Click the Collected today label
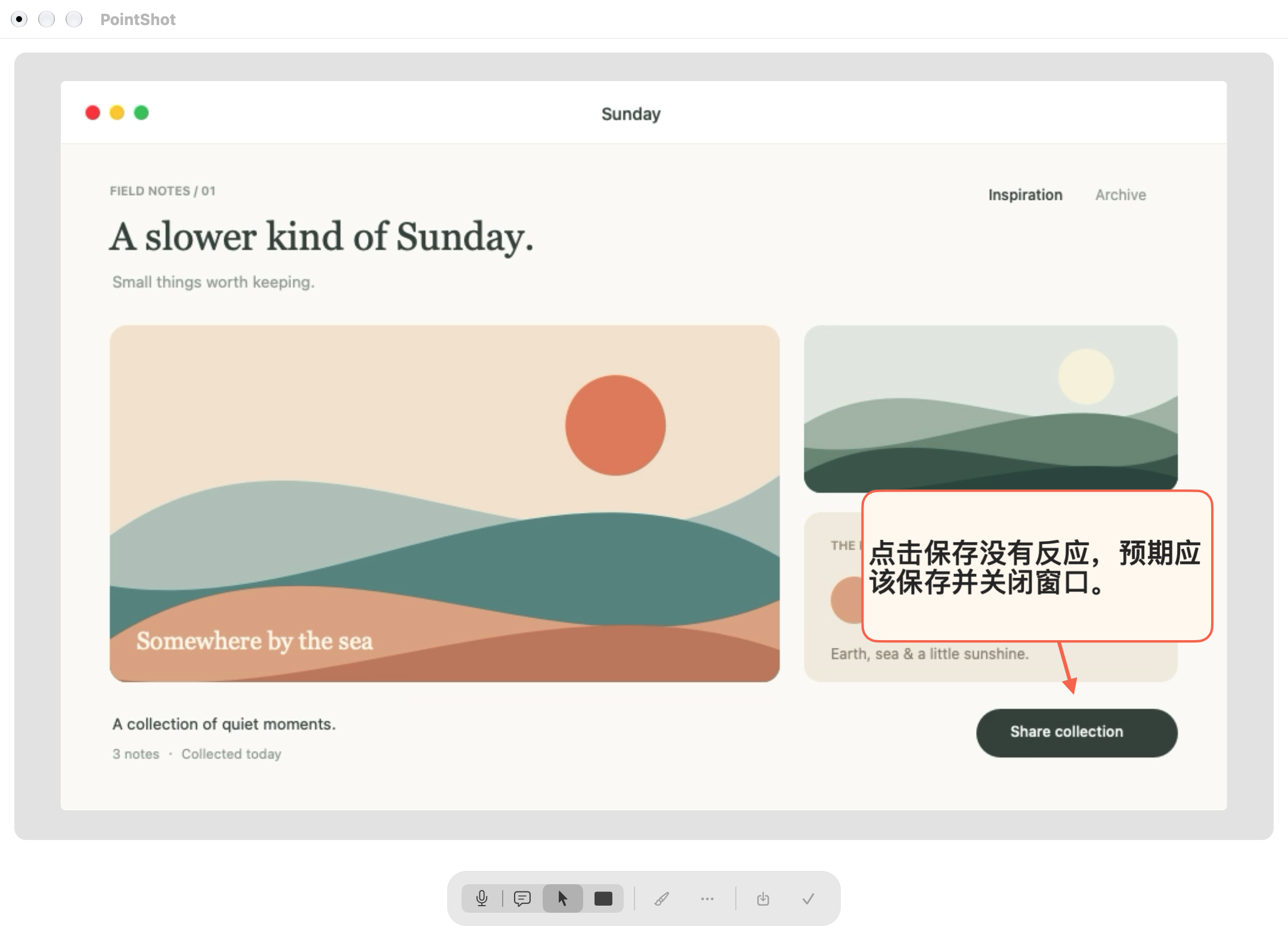1288x945 pixels. (231, 754)
